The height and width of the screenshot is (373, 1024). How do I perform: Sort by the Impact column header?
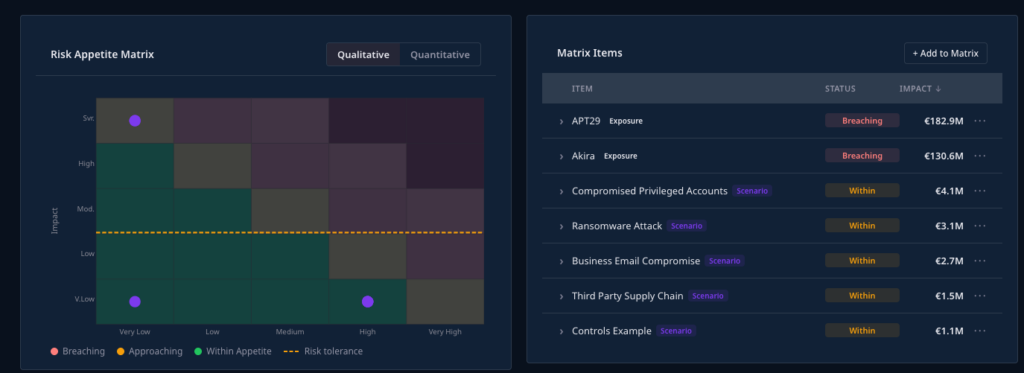pyautogui.click(x=920, y=89)
